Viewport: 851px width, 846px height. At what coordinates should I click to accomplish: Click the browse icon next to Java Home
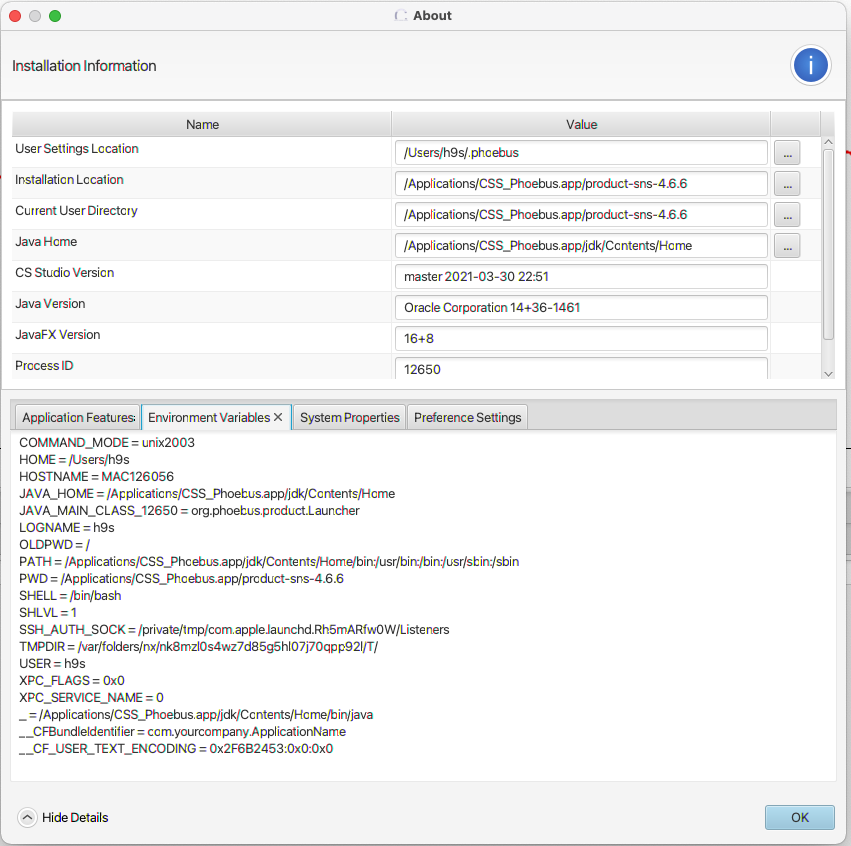(787, 245)
